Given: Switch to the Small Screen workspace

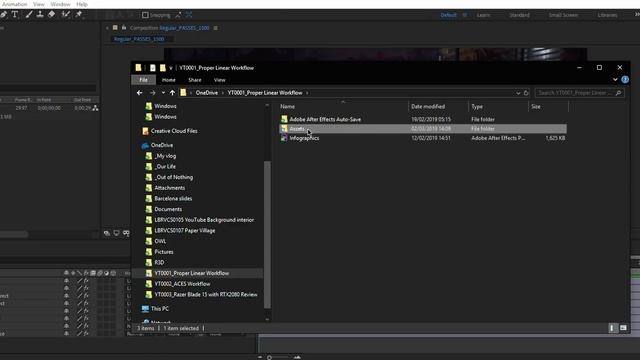Looking at the screenshot, I should click(x=563, y=15).
